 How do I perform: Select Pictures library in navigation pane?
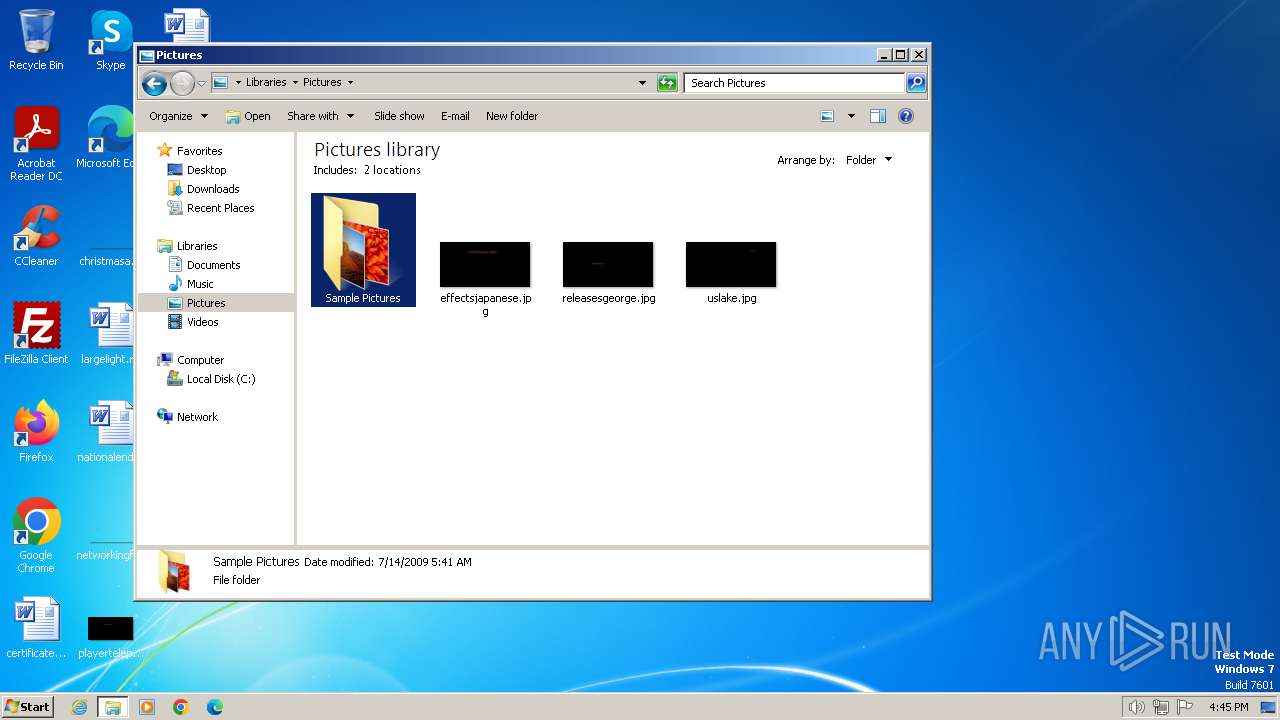(206, 303)
